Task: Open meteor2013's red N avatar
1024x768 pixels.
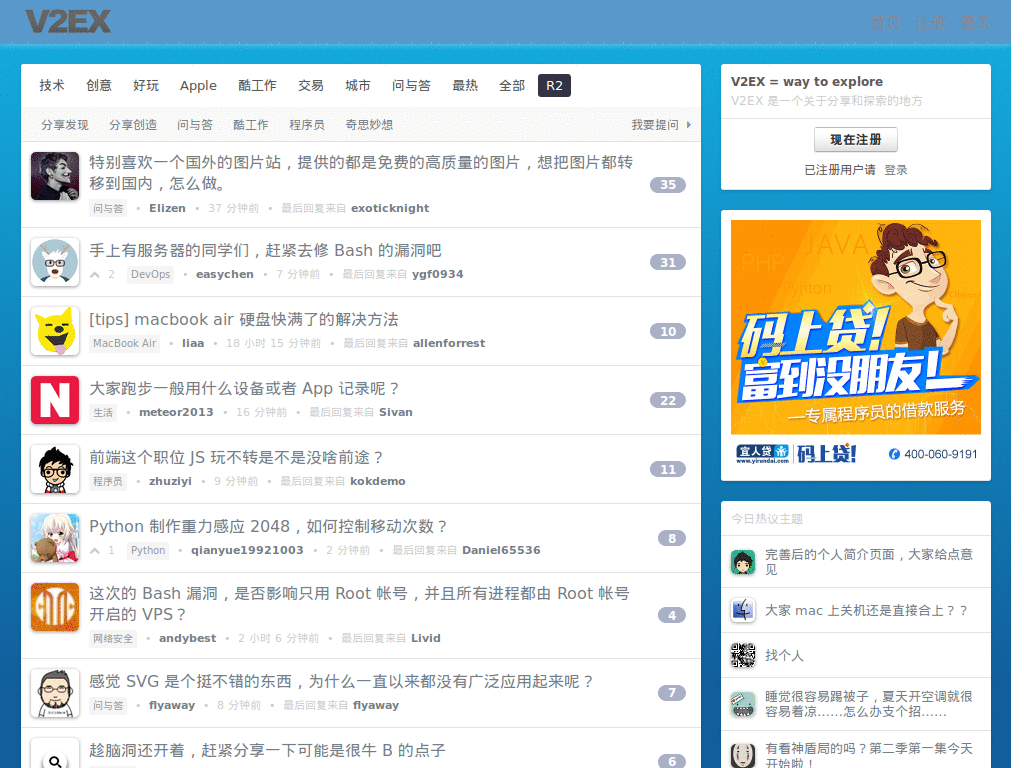Action: [55, 400]
